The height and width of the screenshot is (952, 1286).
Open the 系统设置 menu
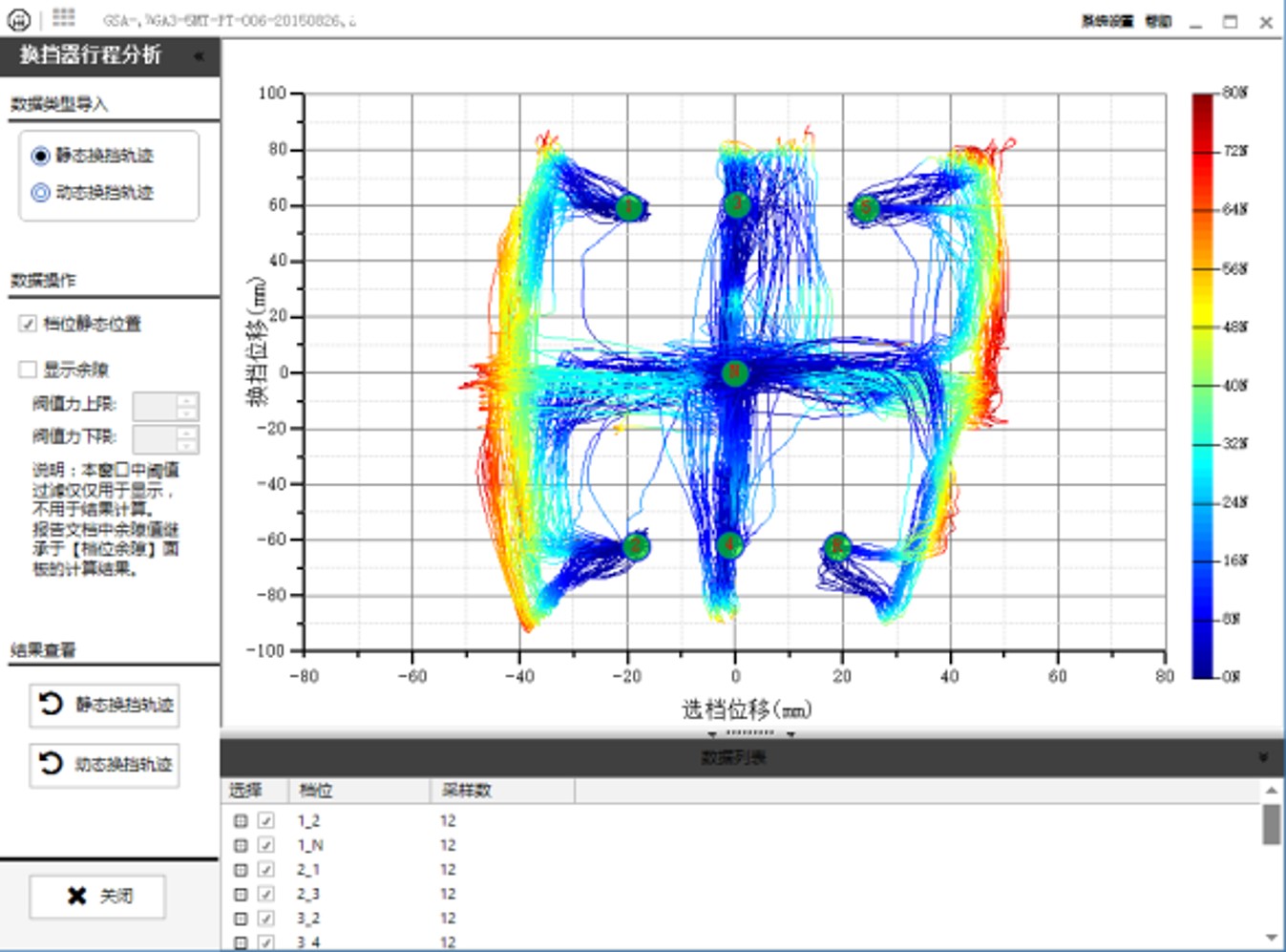[1107, 21]
